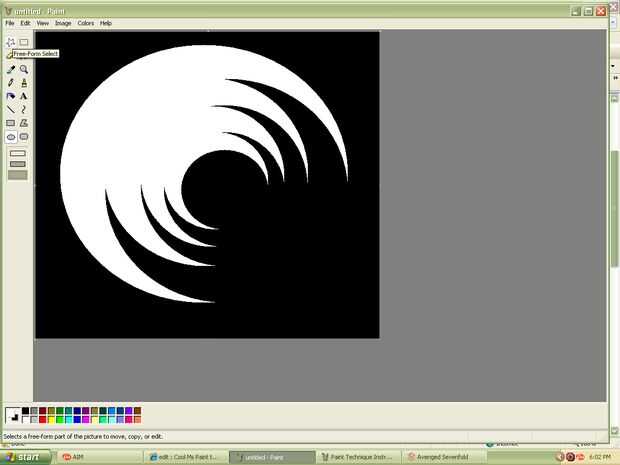Open the View menu
This screenshot has width=620, height=465.
pyautogui.click(x=43, y=23)
